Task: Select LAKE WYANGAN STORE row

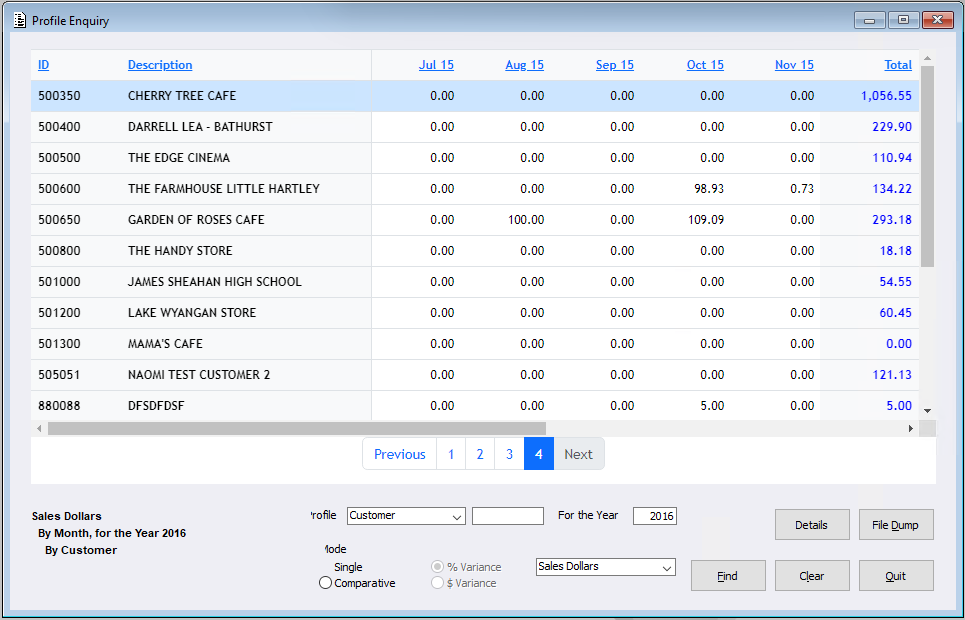Action: pos(474,313)
